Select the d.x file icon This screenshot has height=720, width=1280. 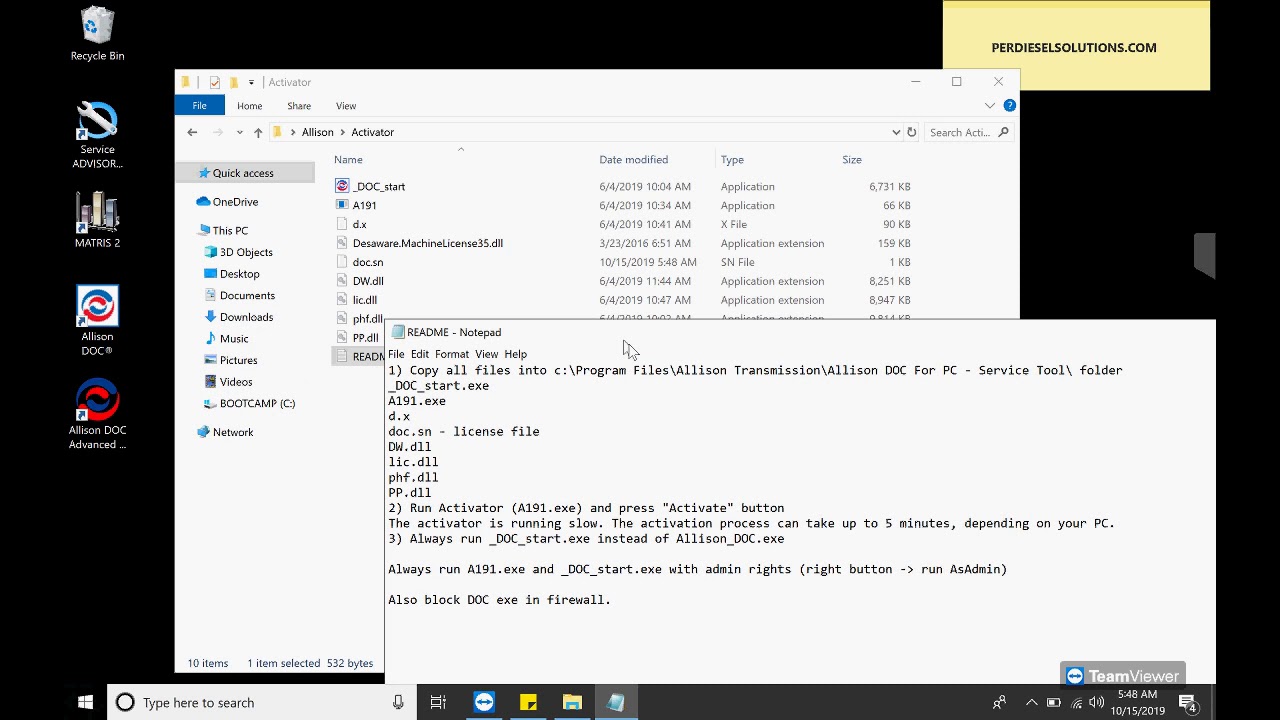click(x=342, y=224)
